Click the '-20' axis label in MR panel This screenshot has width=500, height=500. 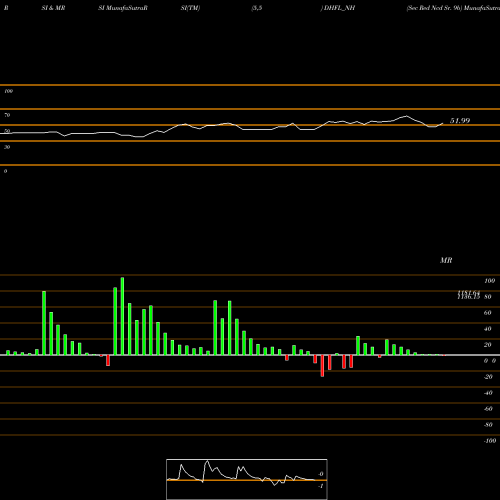488,377
